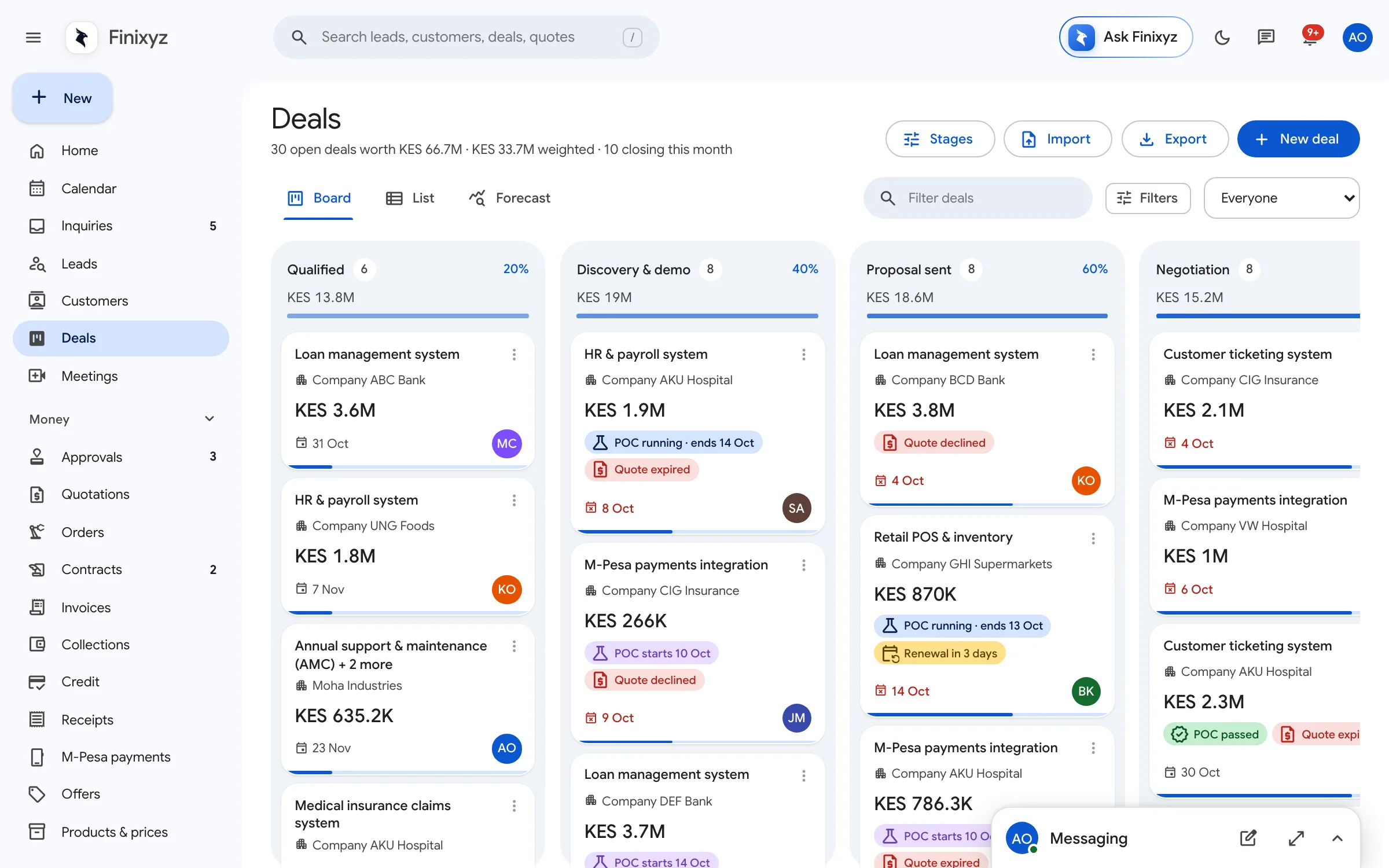This screenshot has height=868, width=1389.
Task: Click the Contracts sidebar icon
Action: click(37, 569)
